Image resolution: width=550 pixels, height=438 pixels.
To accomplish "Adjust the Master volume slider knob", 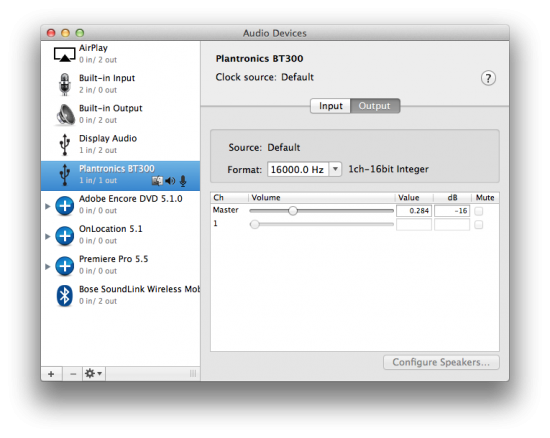I will [x=293, y=211].
